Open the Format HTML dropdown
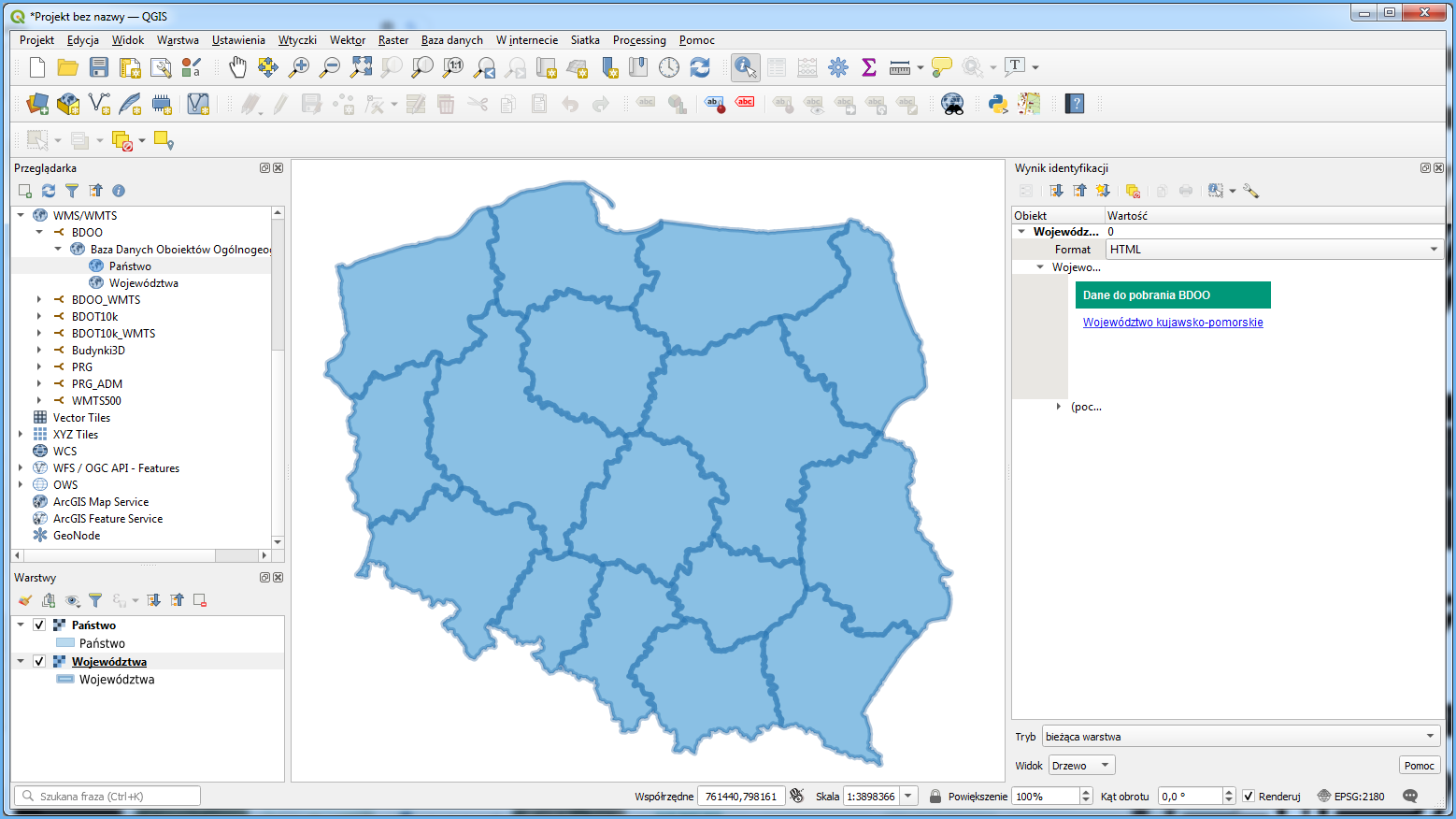 (x=1275, y=249)
